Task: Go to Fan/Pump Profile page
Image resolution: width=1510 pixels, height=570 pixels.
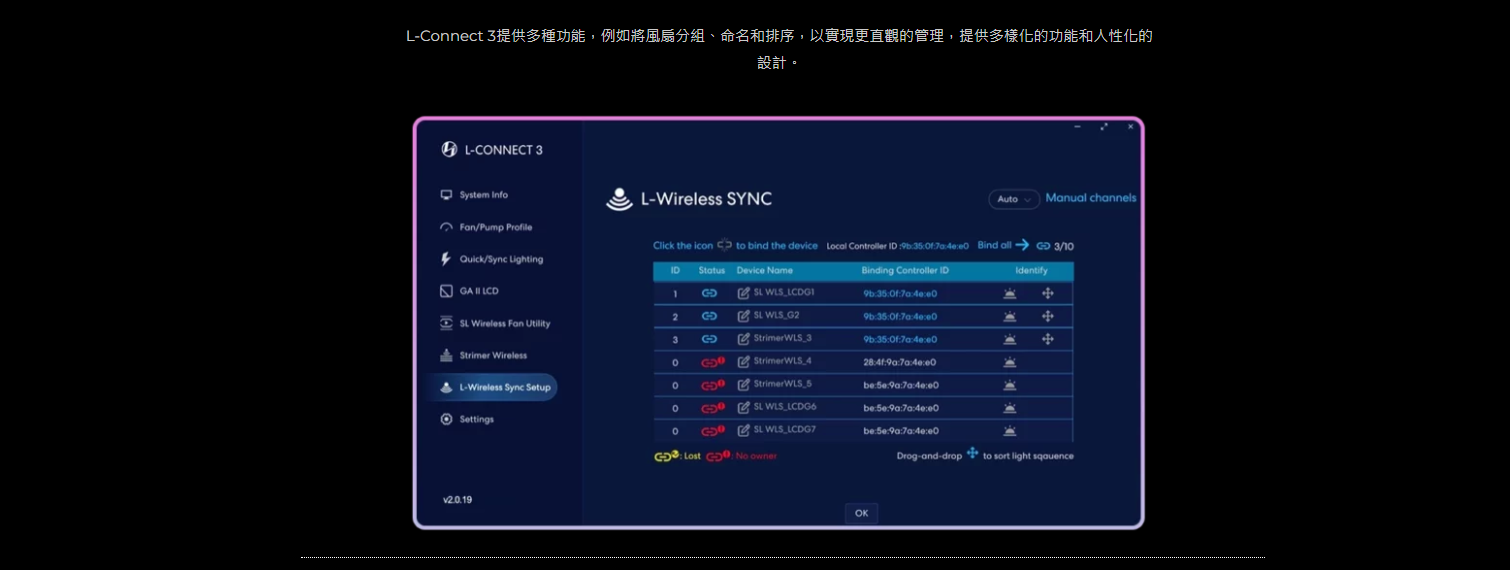Action: click(x=495, y=227)
